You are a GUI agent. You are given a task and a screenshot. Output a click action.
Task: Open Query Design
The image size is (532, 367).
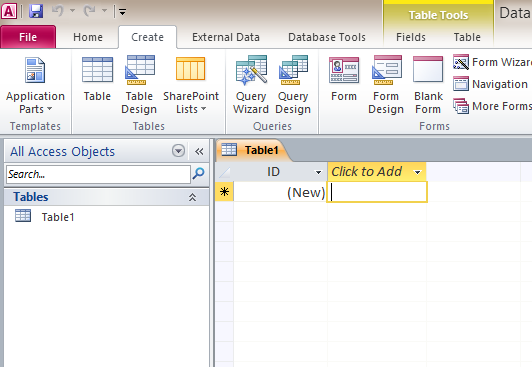[293, 85]
